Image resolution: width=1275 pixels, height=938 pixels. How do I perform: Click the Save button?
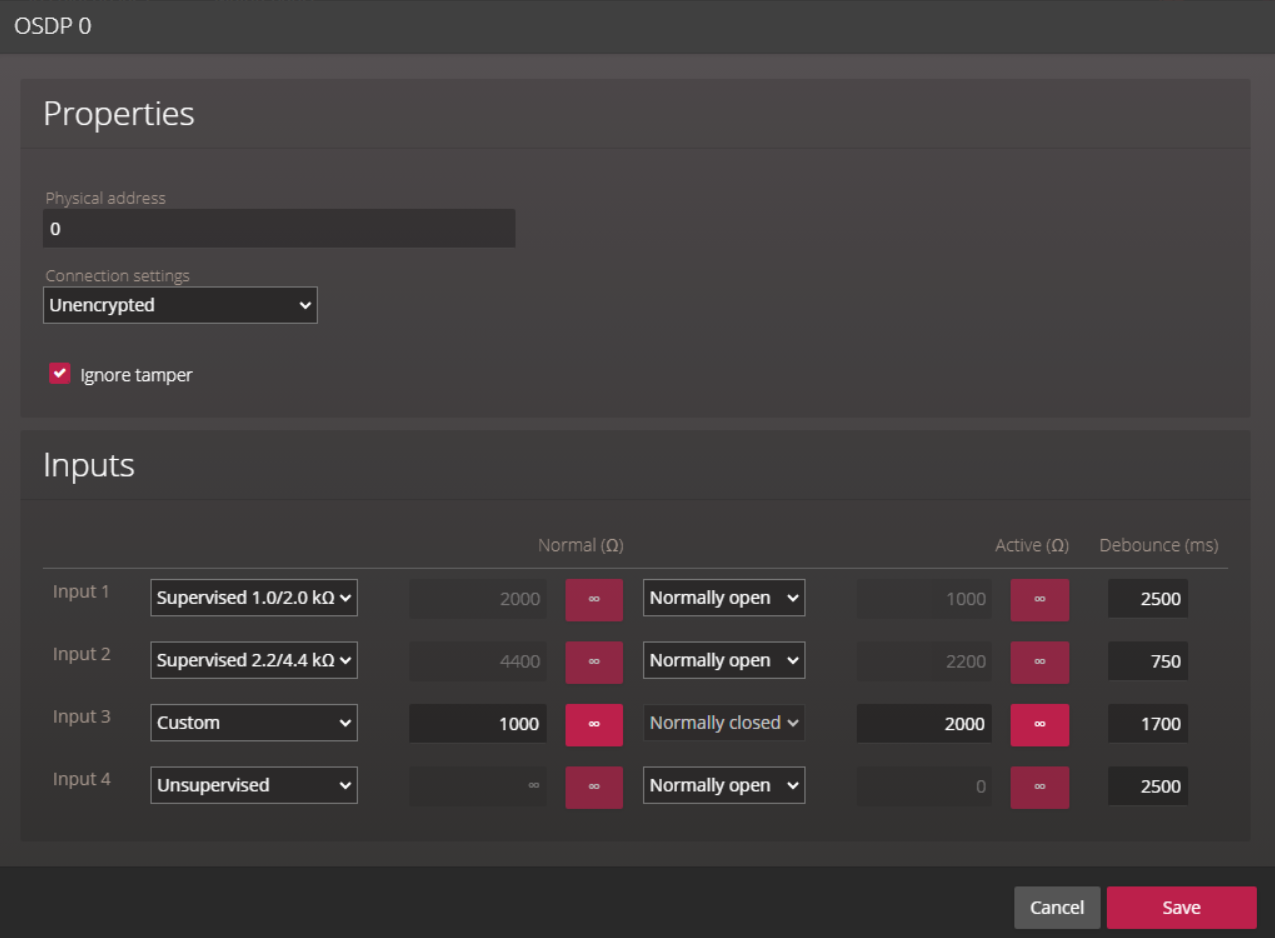tap(1181, 907)
